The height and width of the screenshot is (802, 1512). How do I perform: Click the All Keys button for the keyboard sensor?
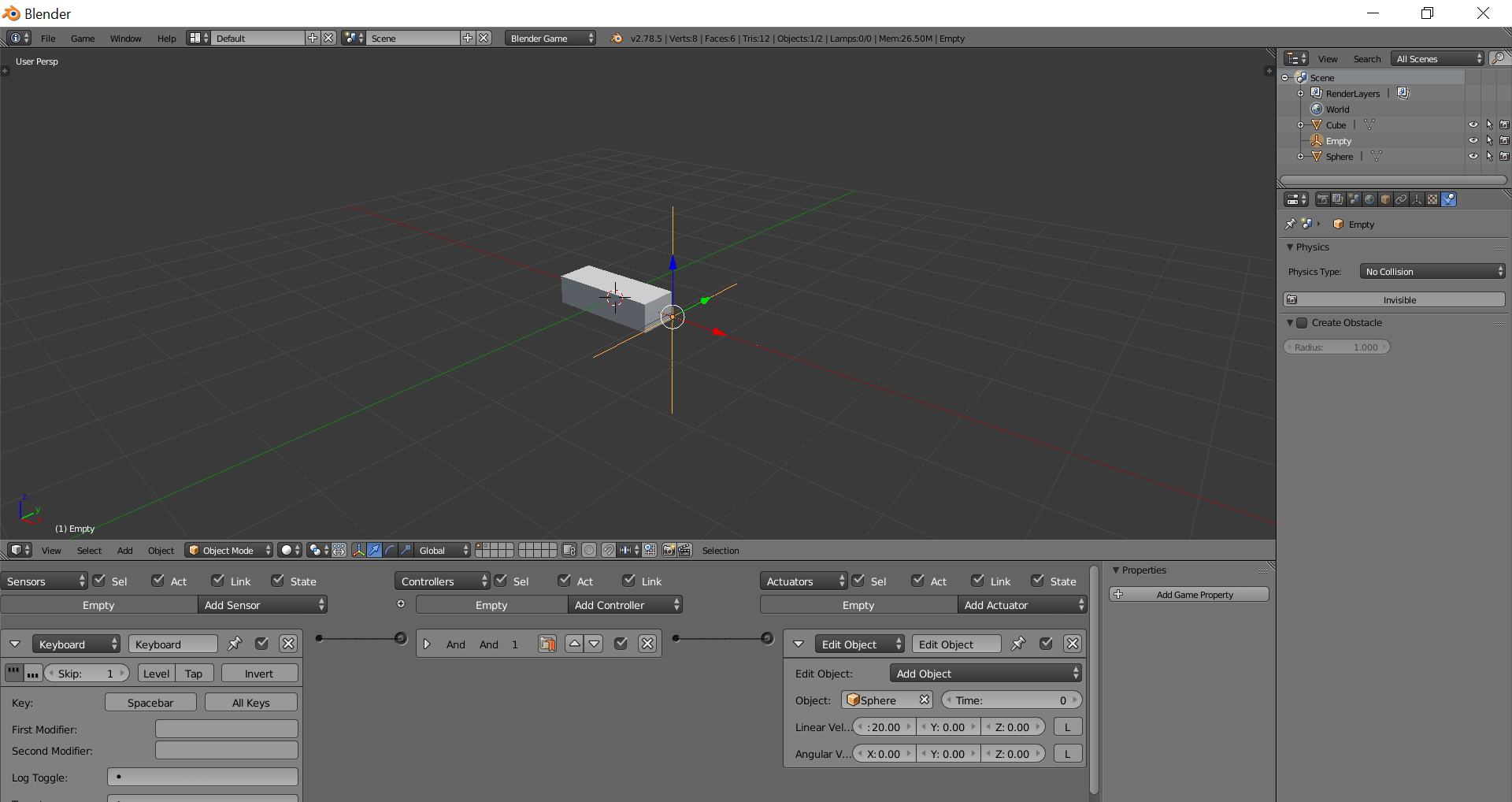click(x=250, y=702)
